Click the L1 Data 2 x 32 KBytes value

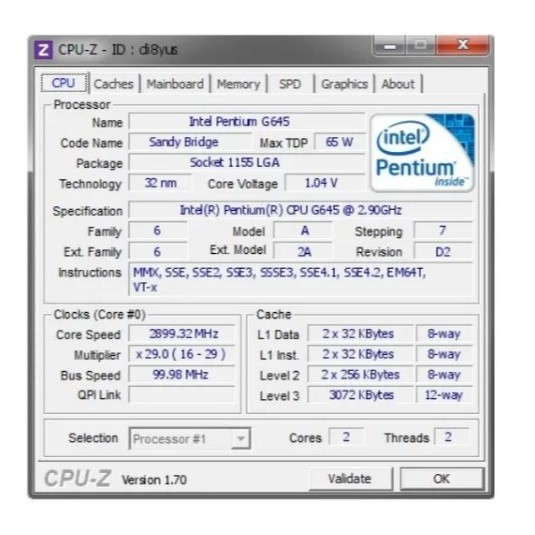[x=360, y=334]
